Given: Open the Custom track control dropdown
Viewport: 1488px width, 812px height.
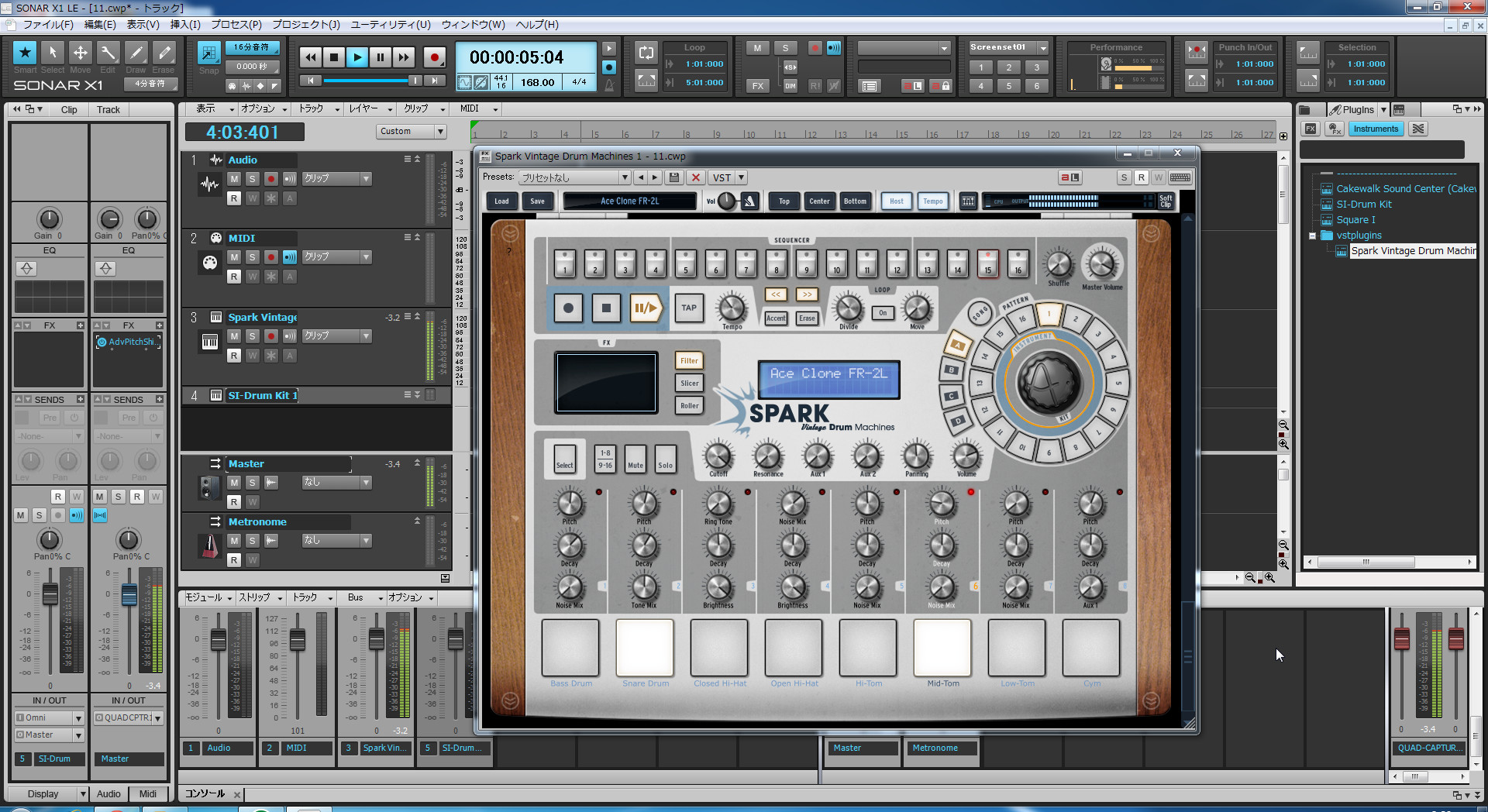Looking at the screenshot, I should (x=439, y=132).
